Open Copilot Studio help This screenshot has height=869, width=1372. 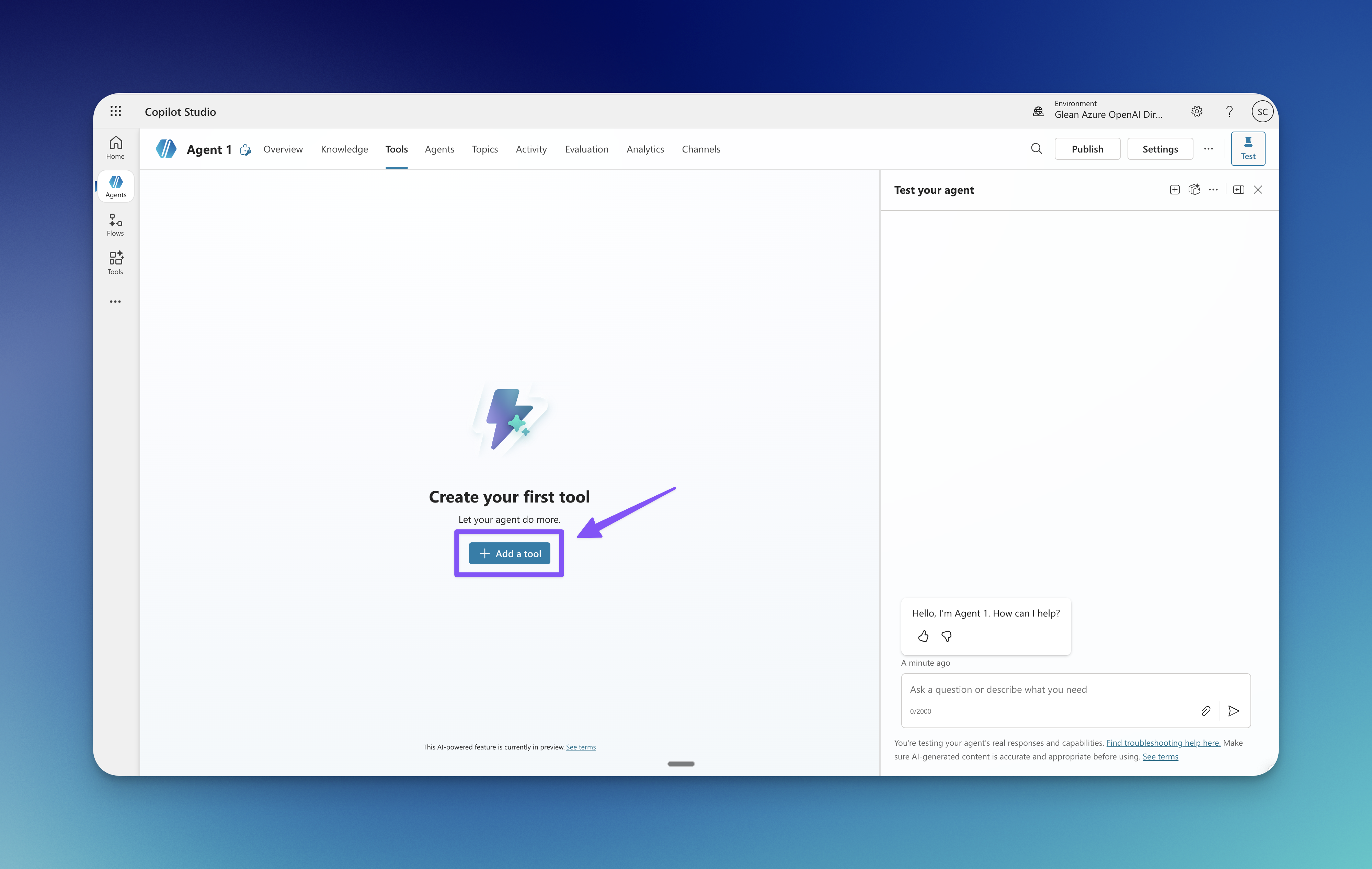tap(1229, 111)
